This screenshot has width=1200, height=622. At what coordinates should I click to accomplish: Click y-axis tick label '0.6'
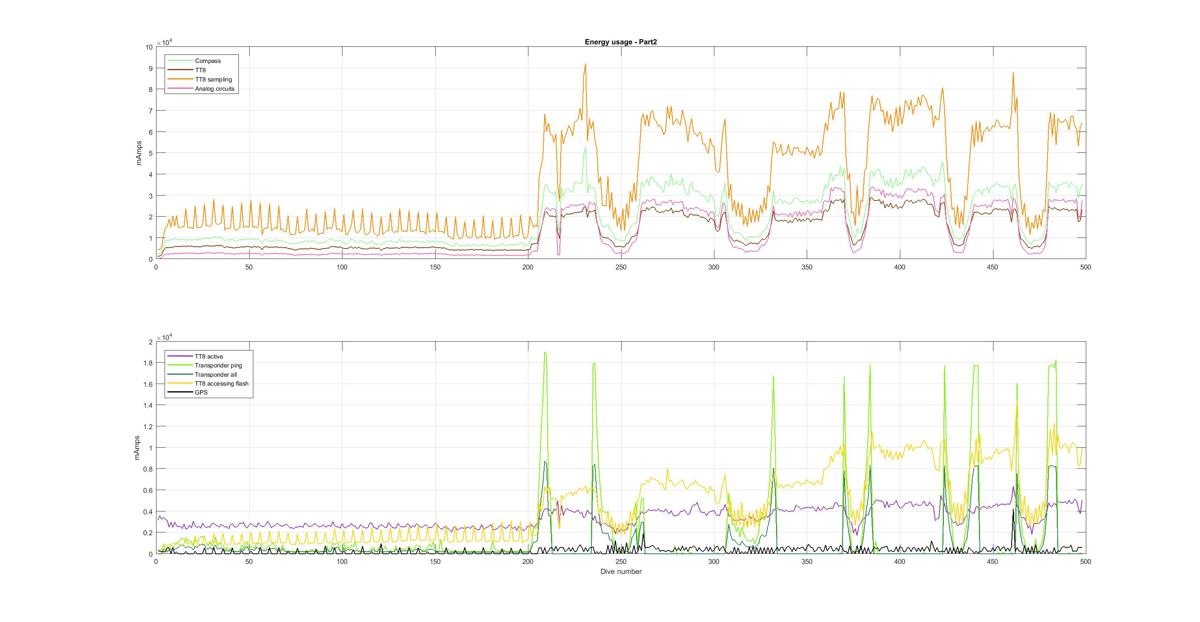(x=148, y=491)
